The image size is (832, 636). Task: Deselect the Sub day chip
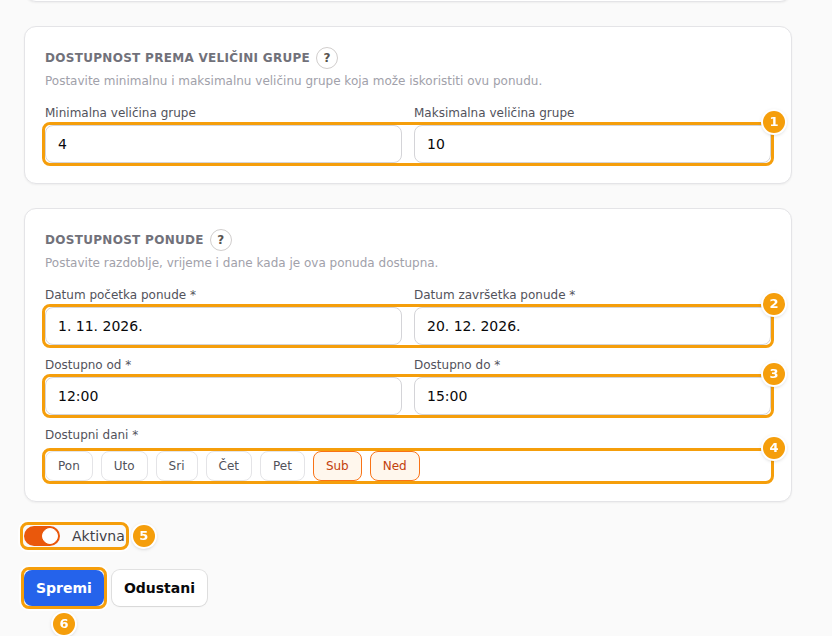(337, 466)
